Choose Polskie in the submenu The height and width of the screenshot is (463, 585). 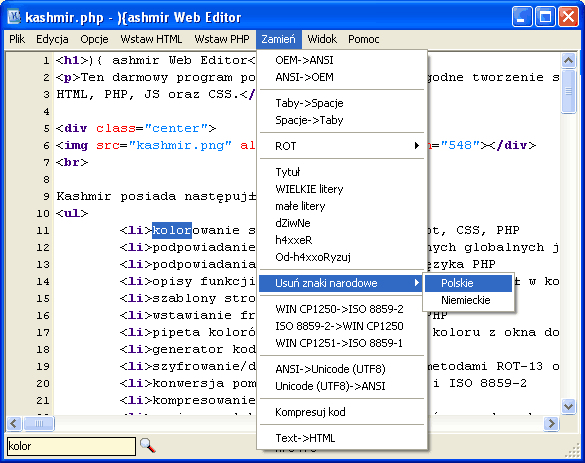(x=469, y=283)
